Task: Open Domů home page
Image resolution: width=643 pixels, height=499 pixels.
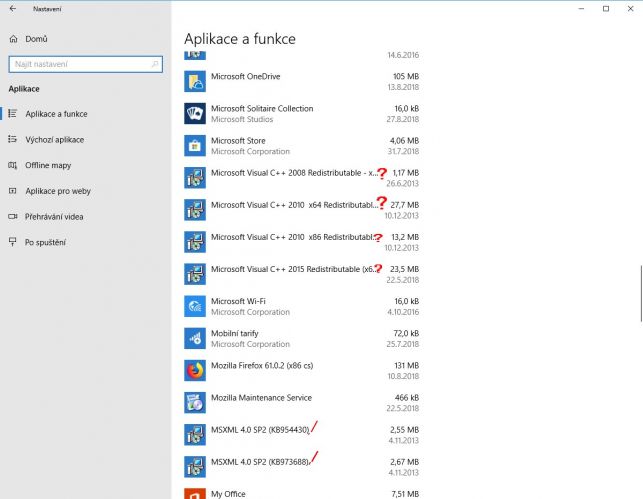Action: coord(36,39)
